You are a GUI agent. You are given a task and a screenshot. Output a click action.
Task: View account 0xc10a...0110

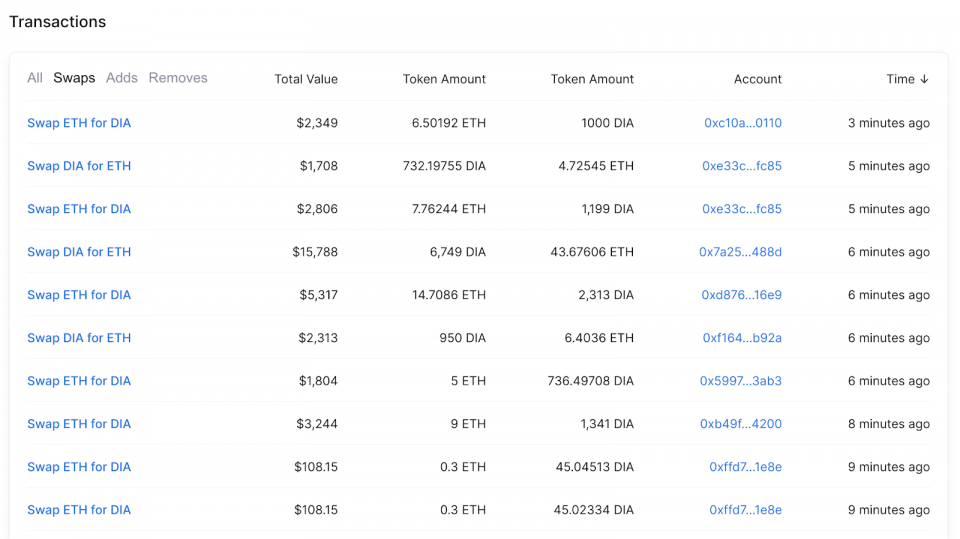[742, 123]
